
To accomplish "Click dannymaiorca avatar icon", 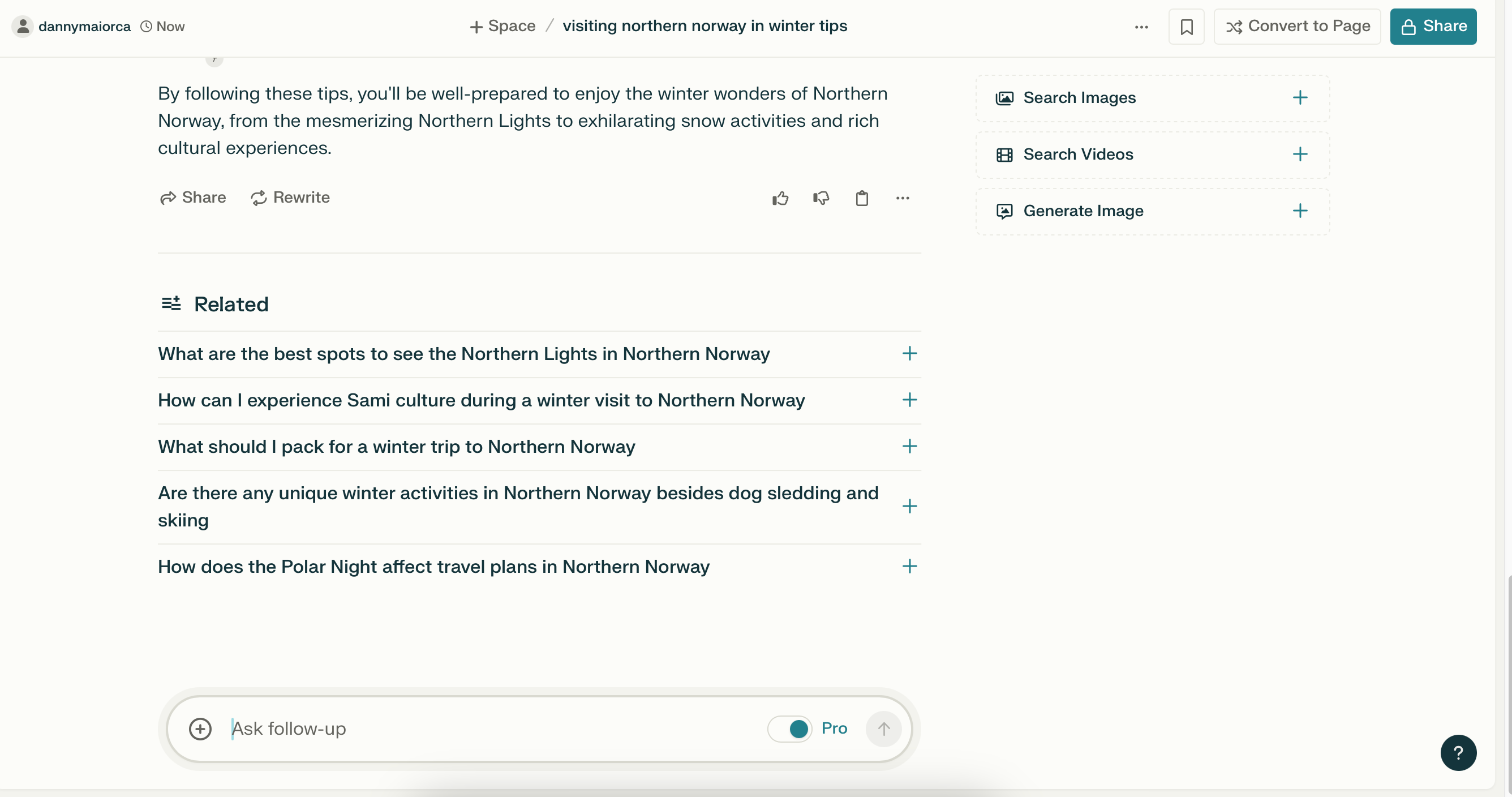I will tap(23, 27).
